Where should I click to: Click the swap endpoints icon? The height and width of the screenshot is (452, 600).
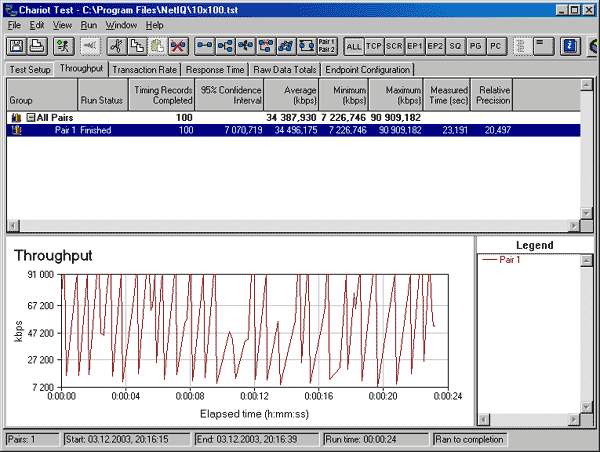click(x=307, y=46)
